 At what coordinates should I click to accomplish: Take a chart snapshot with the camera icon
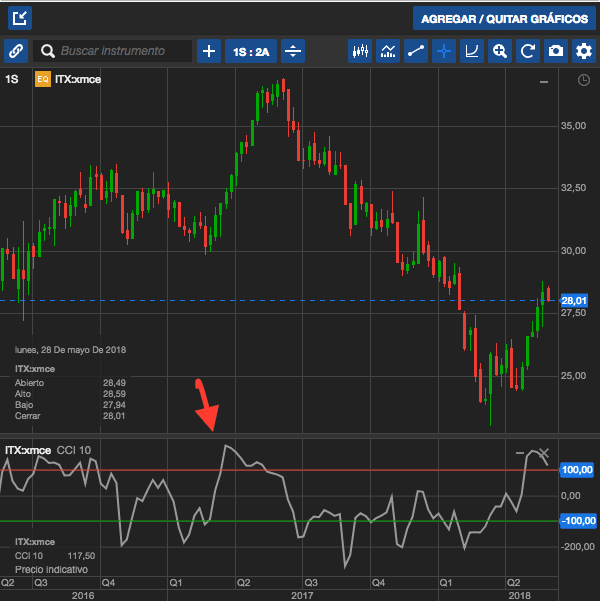(556, 51)
